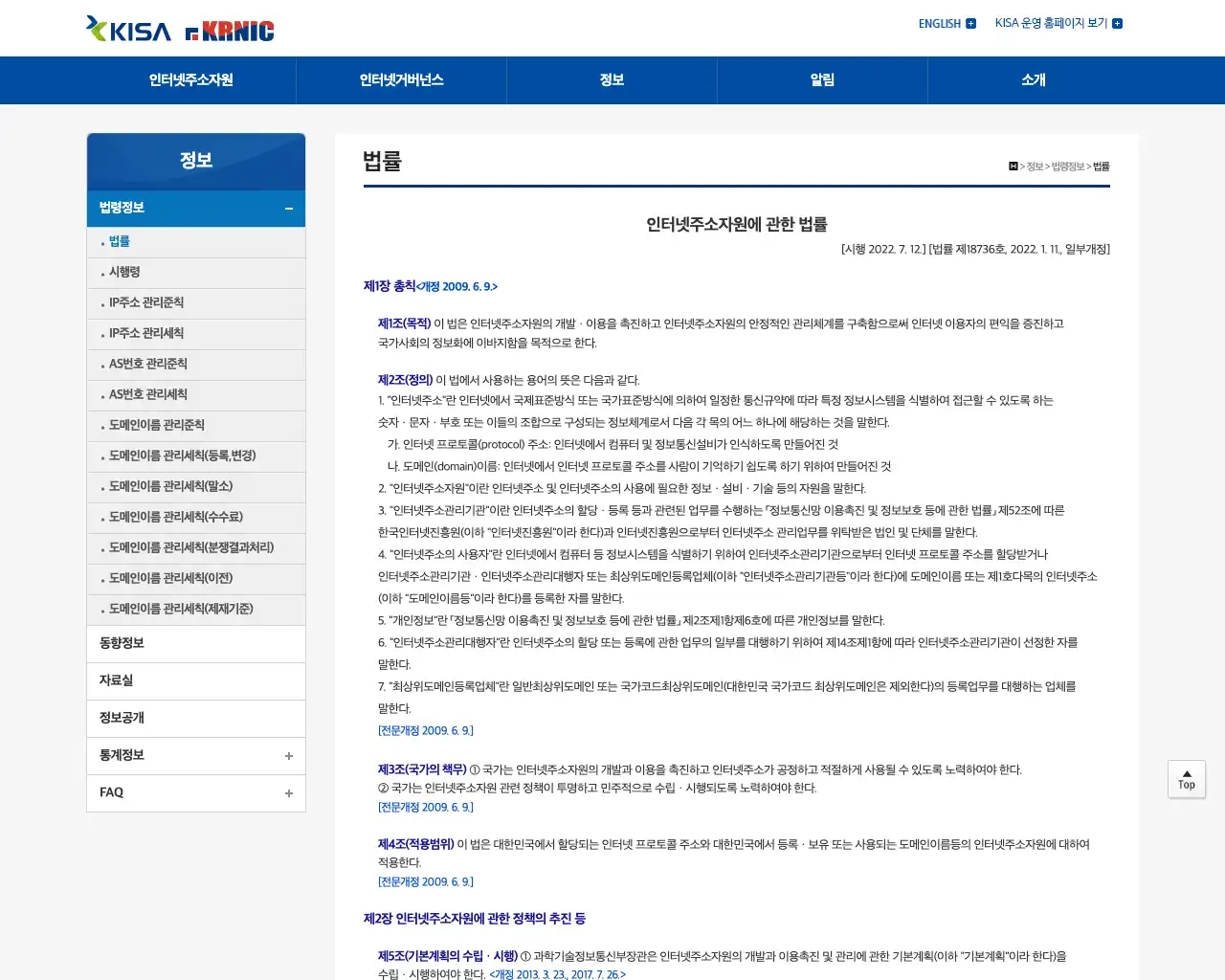This screenshot has width=1225, height=980.
Task: Open 도메인이름 관리세칙(등록,변경) item
Action: click(x=196, y=457)
